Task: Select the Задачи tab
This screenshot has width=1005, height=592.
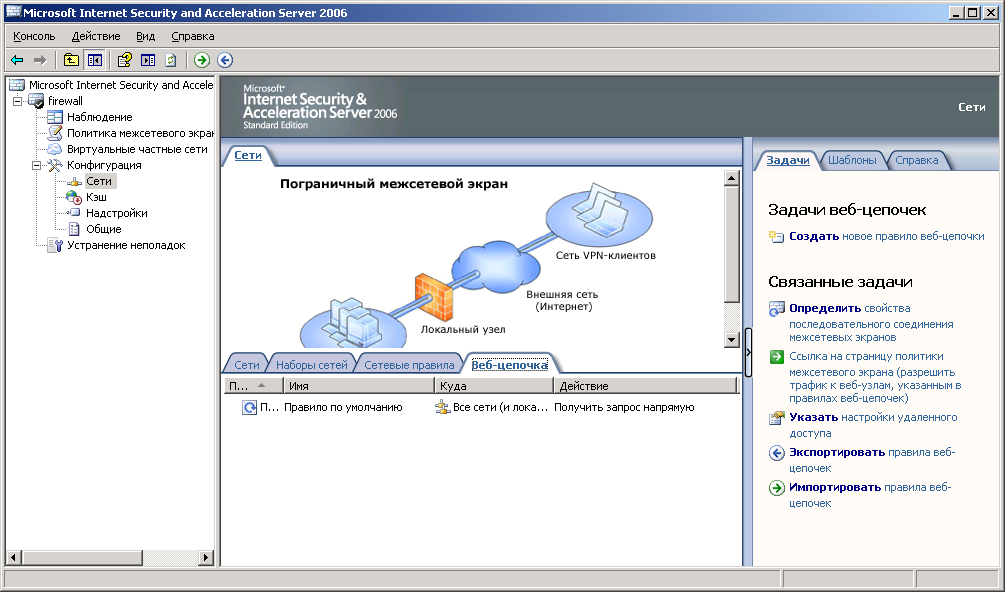Action: (788, 160)
